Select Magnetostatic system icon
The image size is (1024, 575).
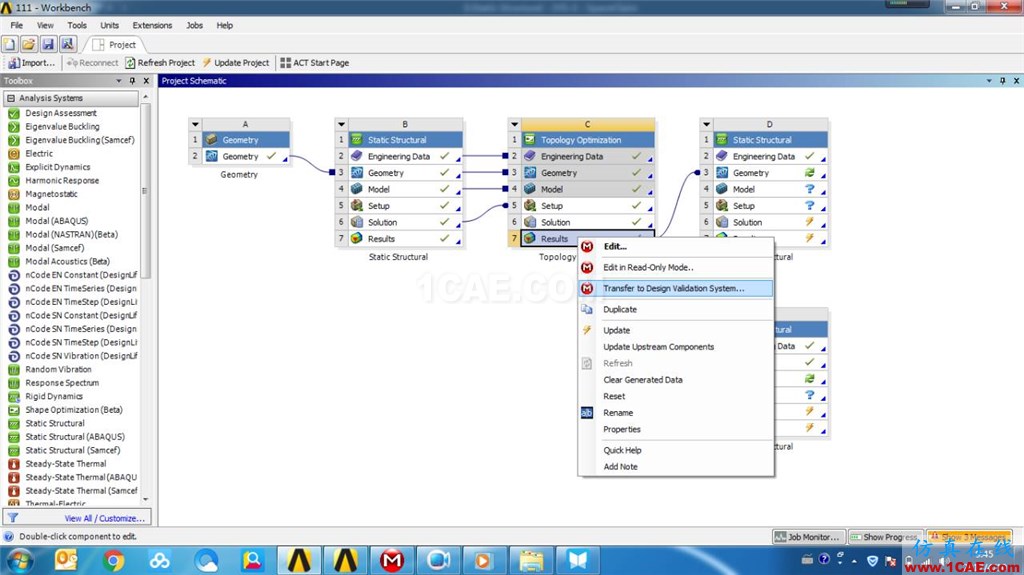[x=14, y=194]
